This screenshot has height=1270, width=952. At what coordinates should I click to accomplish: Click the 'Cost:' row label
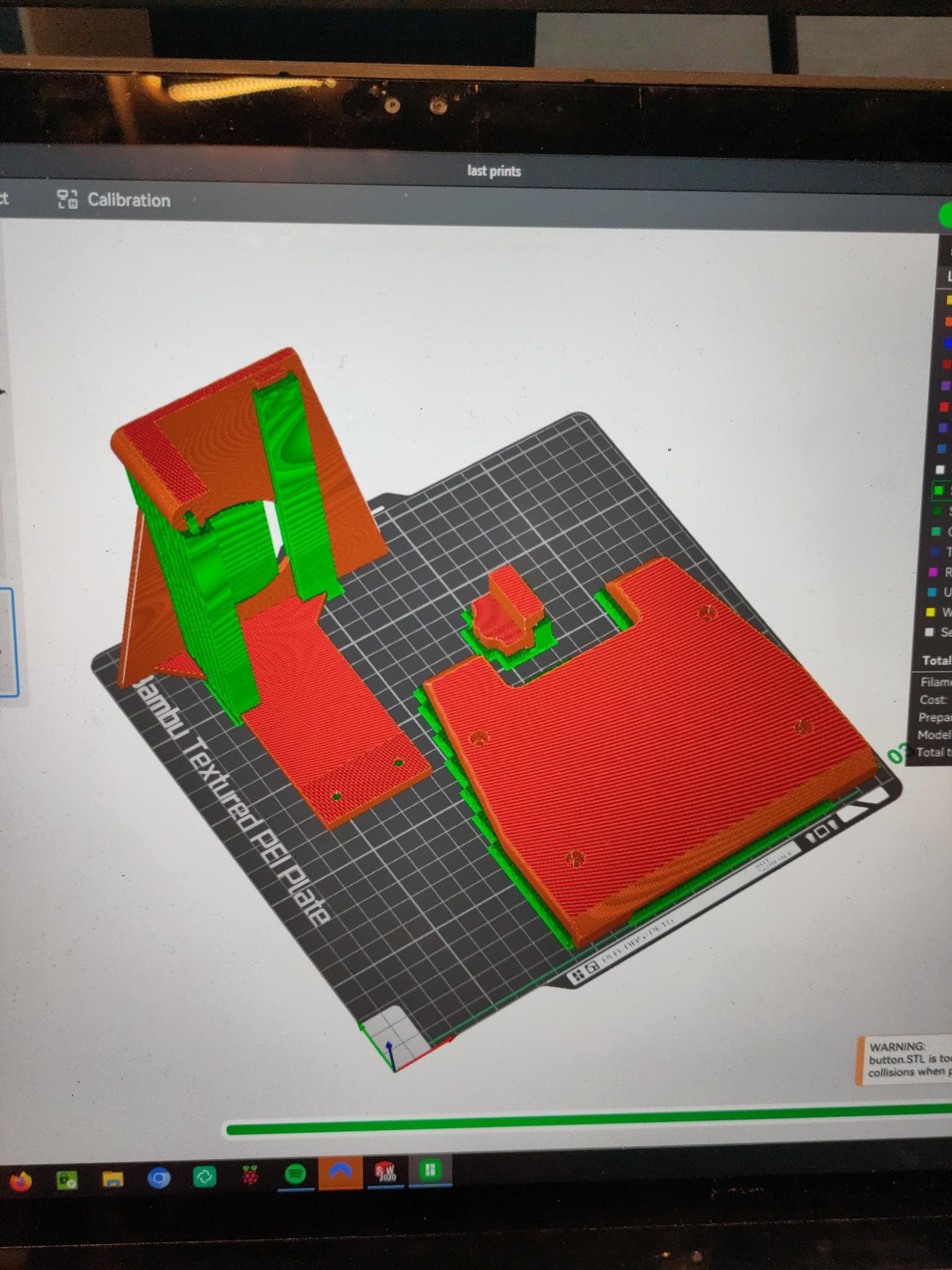pyautogui.click(x=933, y=699)
